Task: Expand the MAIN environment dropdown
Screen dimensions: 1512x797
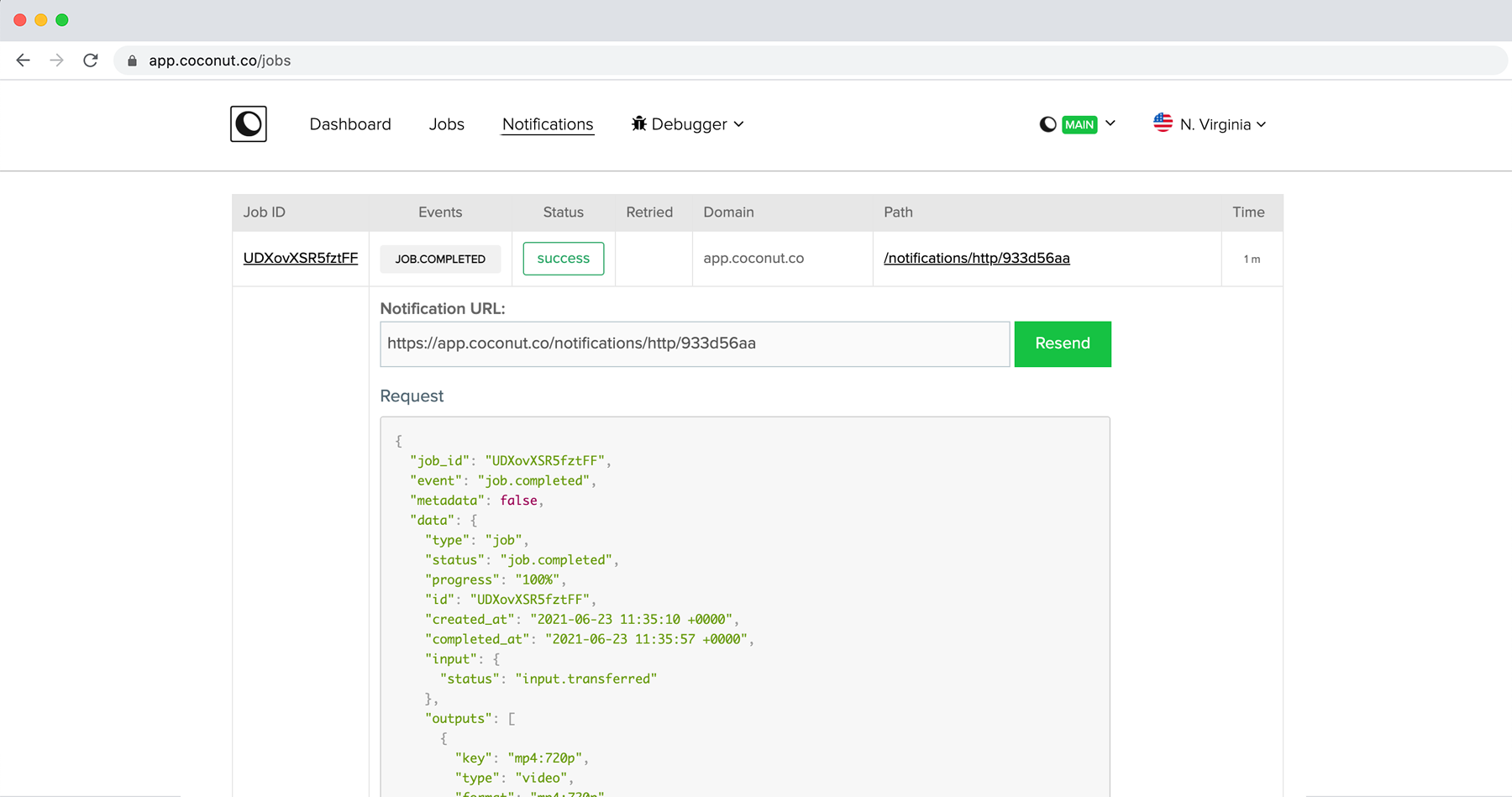Action: pyautogui.click(x=1111, y=123)
